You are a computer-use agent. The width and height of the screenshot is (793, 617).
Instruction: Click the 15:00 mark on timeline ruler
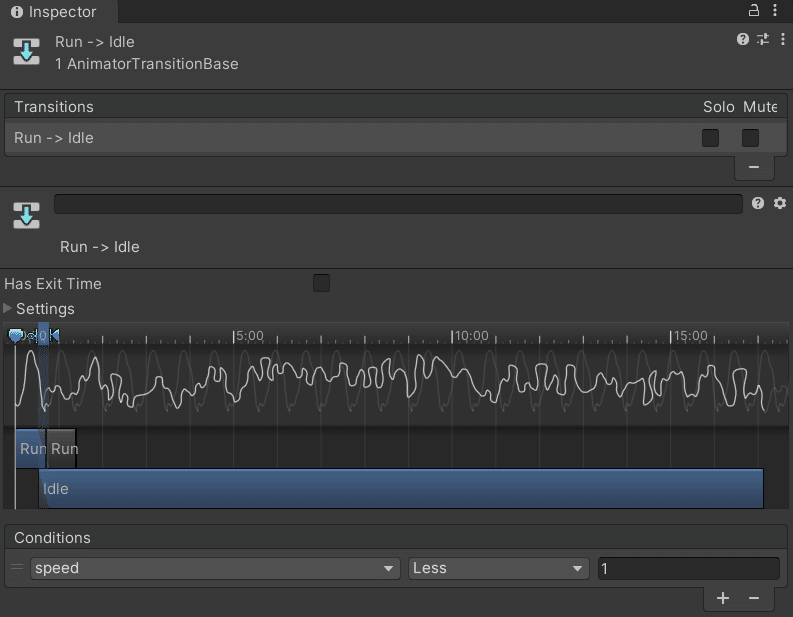(x=689, y=336)
